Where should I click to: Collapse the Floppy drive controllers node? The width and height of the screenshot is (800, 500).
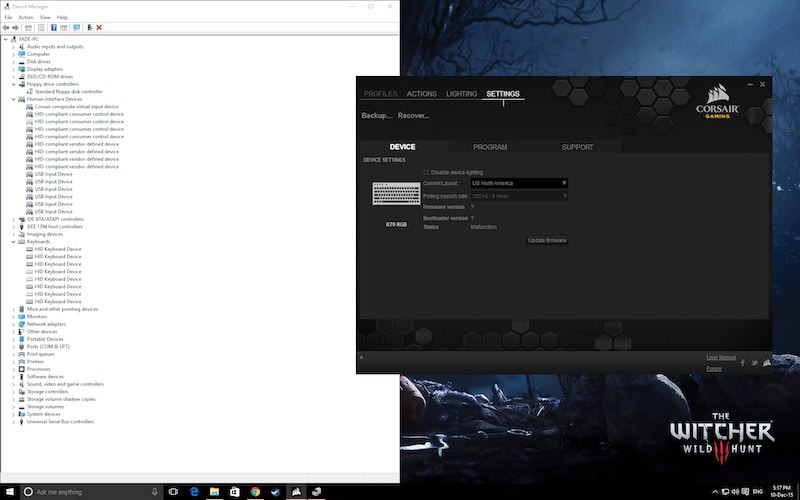click(x=14, y=84)
